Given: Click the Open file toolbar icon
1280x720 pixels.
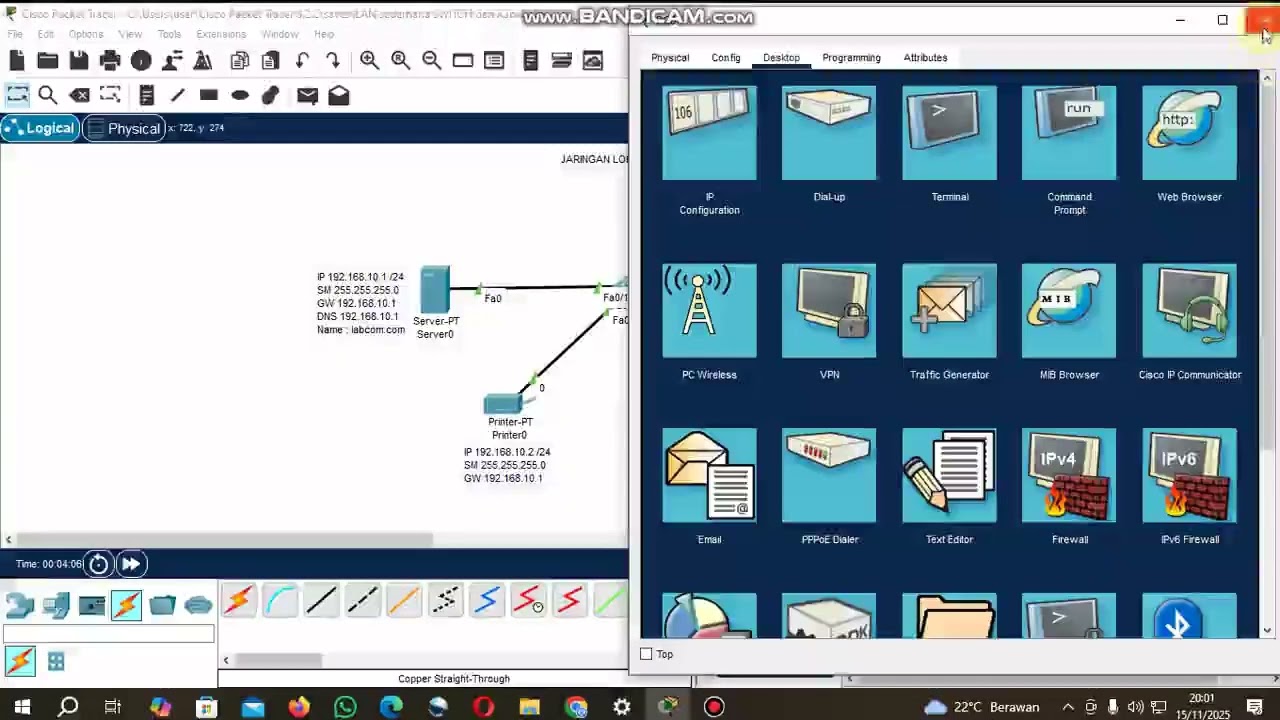Looking at the screenshot, I should 47,61.
